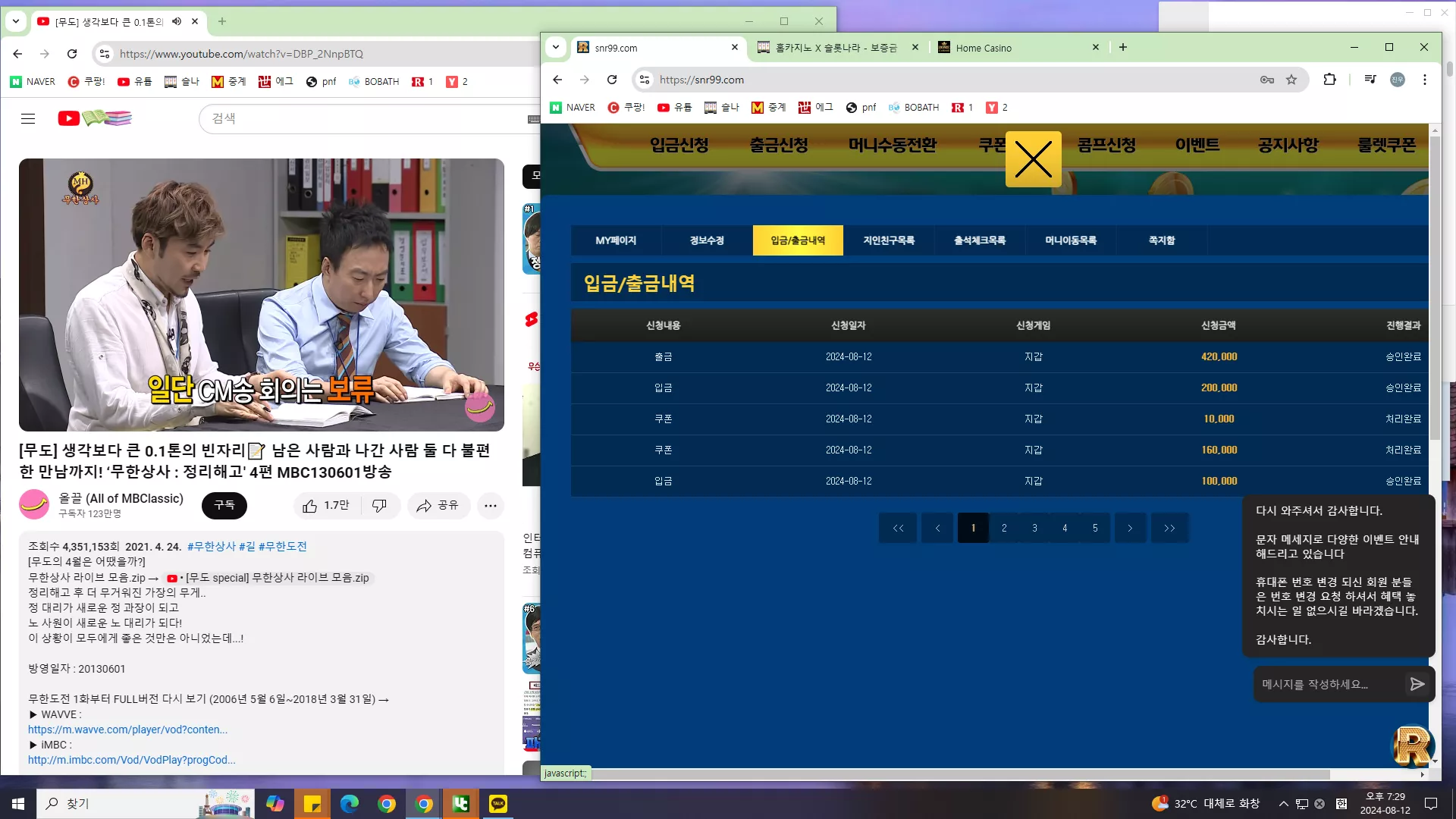This screenshot has height=819, width=1456.
Task: Focus the chat message input field
Action: [1327, 684]
